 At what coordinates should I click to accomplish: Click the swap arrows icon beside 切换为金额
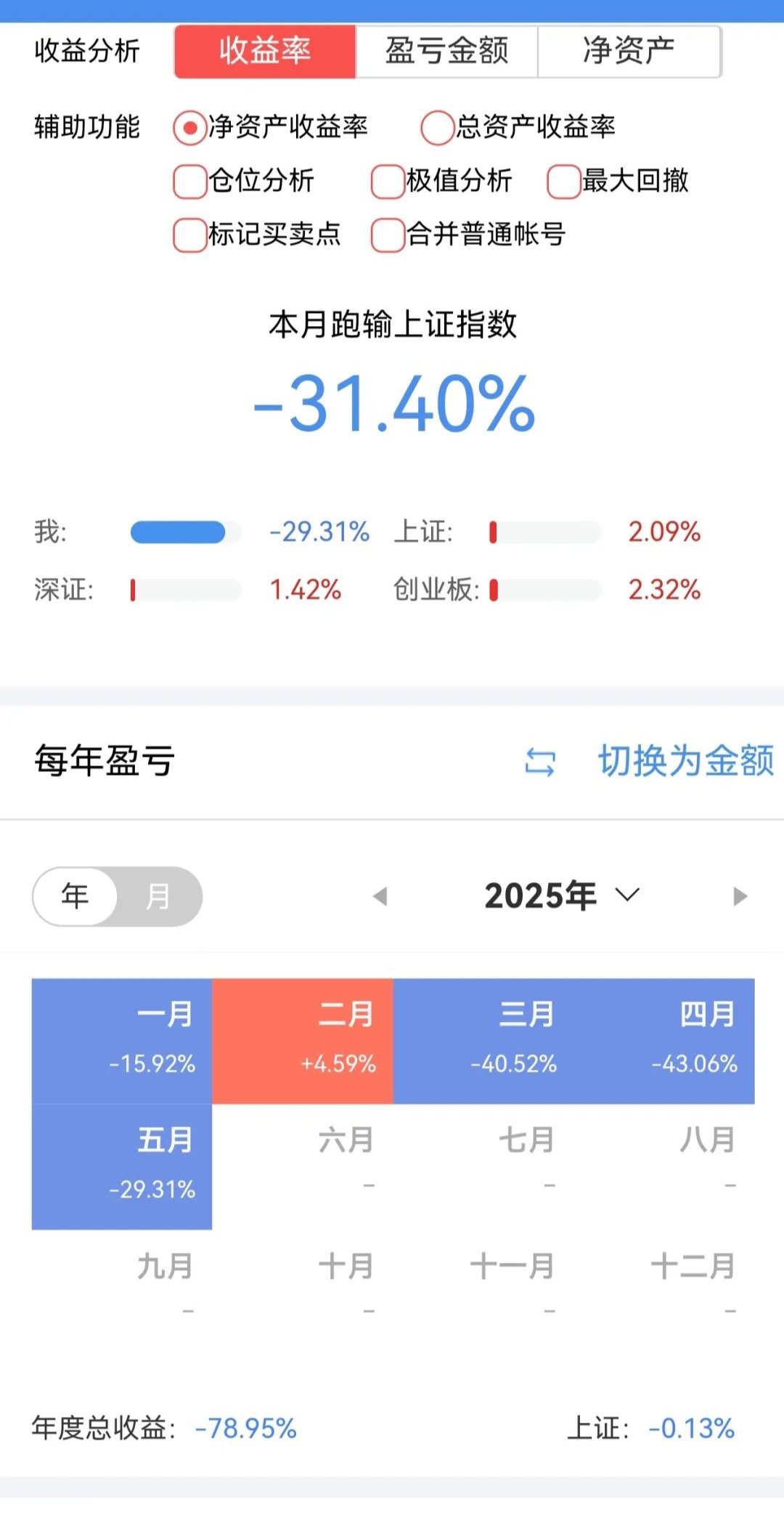[x=540, y=762]
